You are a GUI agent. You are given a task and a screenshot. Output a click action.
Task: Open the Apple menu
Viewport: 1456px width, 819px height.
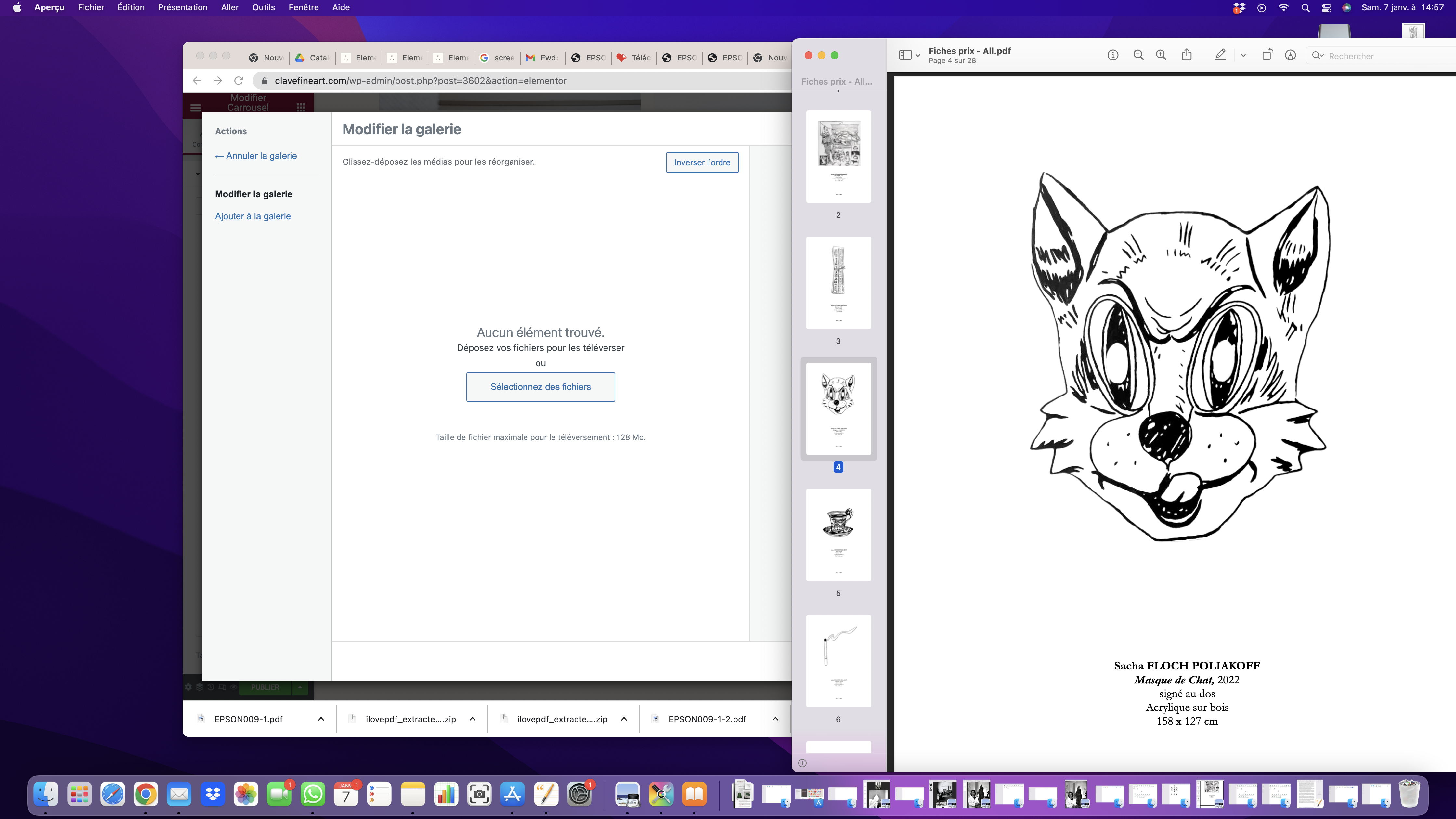[17, 7]
